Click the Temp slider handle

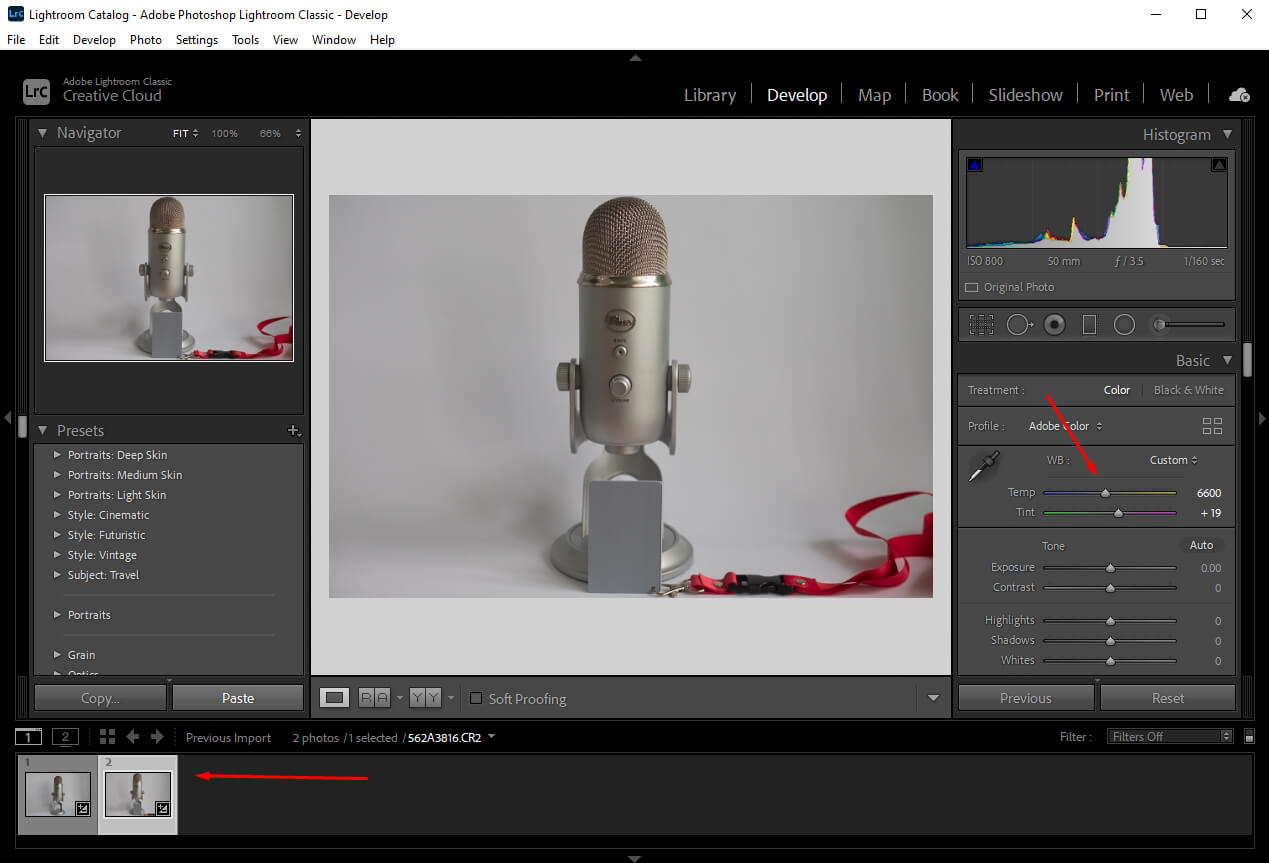1105,493
